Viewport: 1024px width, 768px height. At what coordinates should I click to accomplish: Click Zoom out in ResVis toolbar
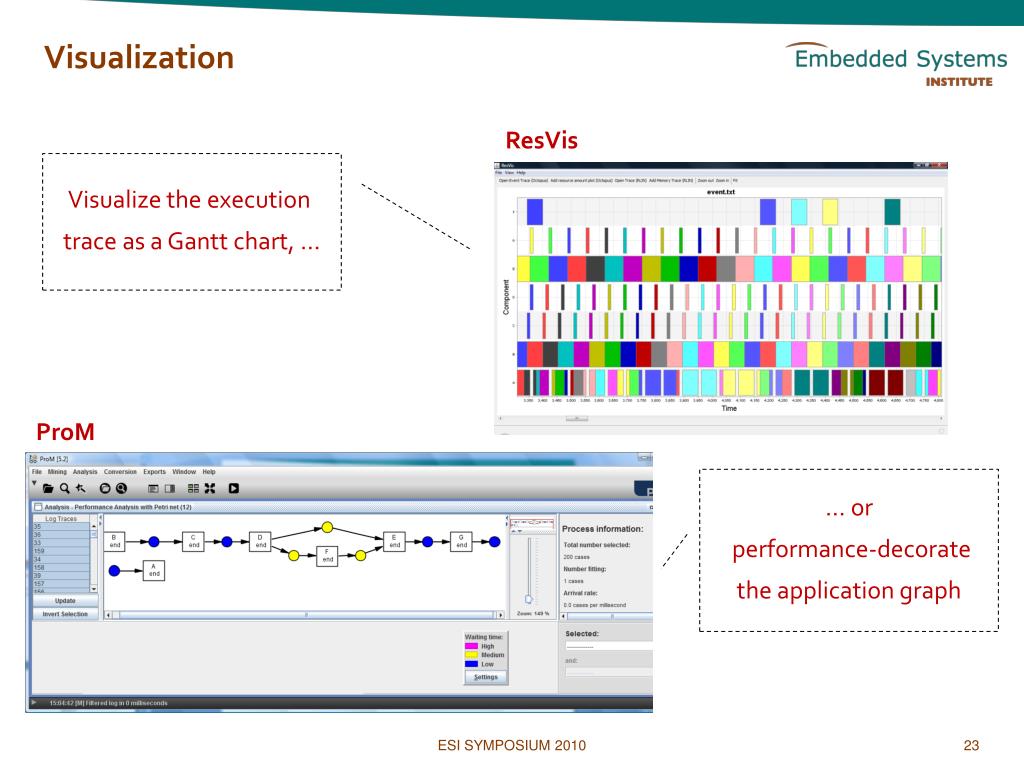click(x=705, y=180)
